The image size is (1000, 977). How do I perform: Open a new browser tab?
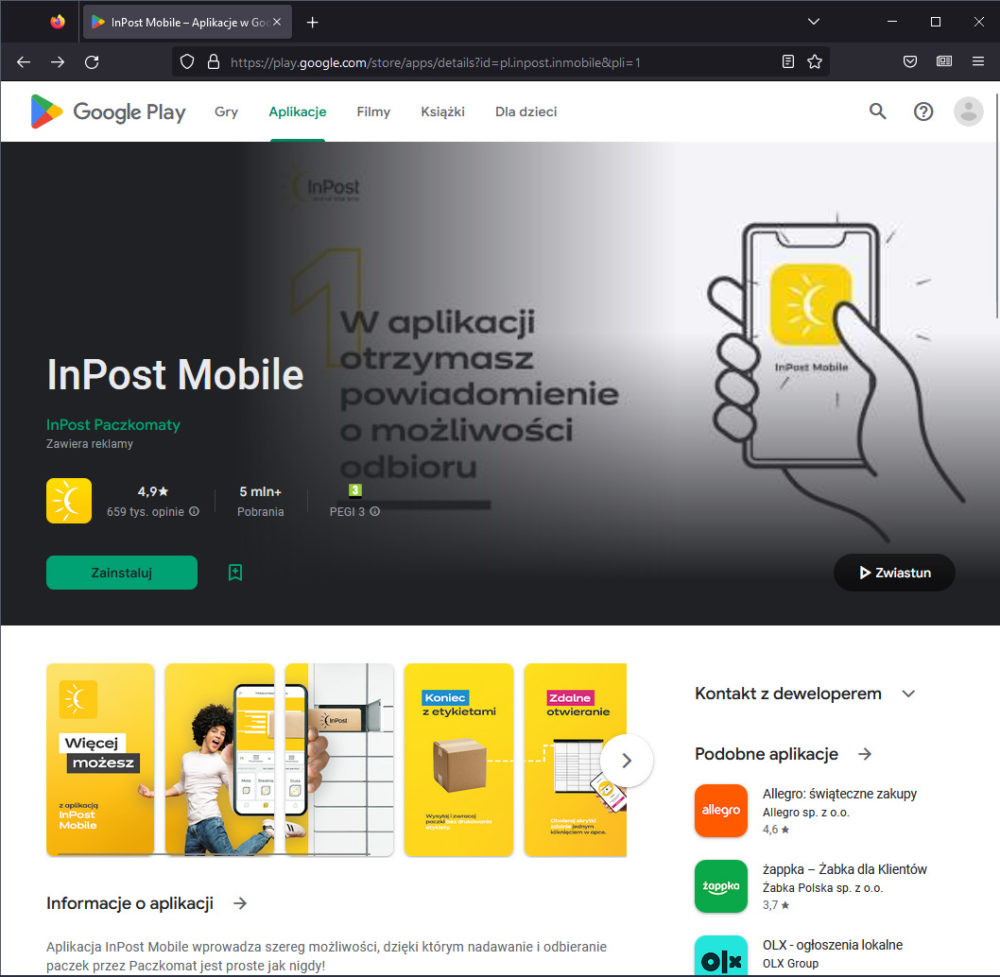312,22
